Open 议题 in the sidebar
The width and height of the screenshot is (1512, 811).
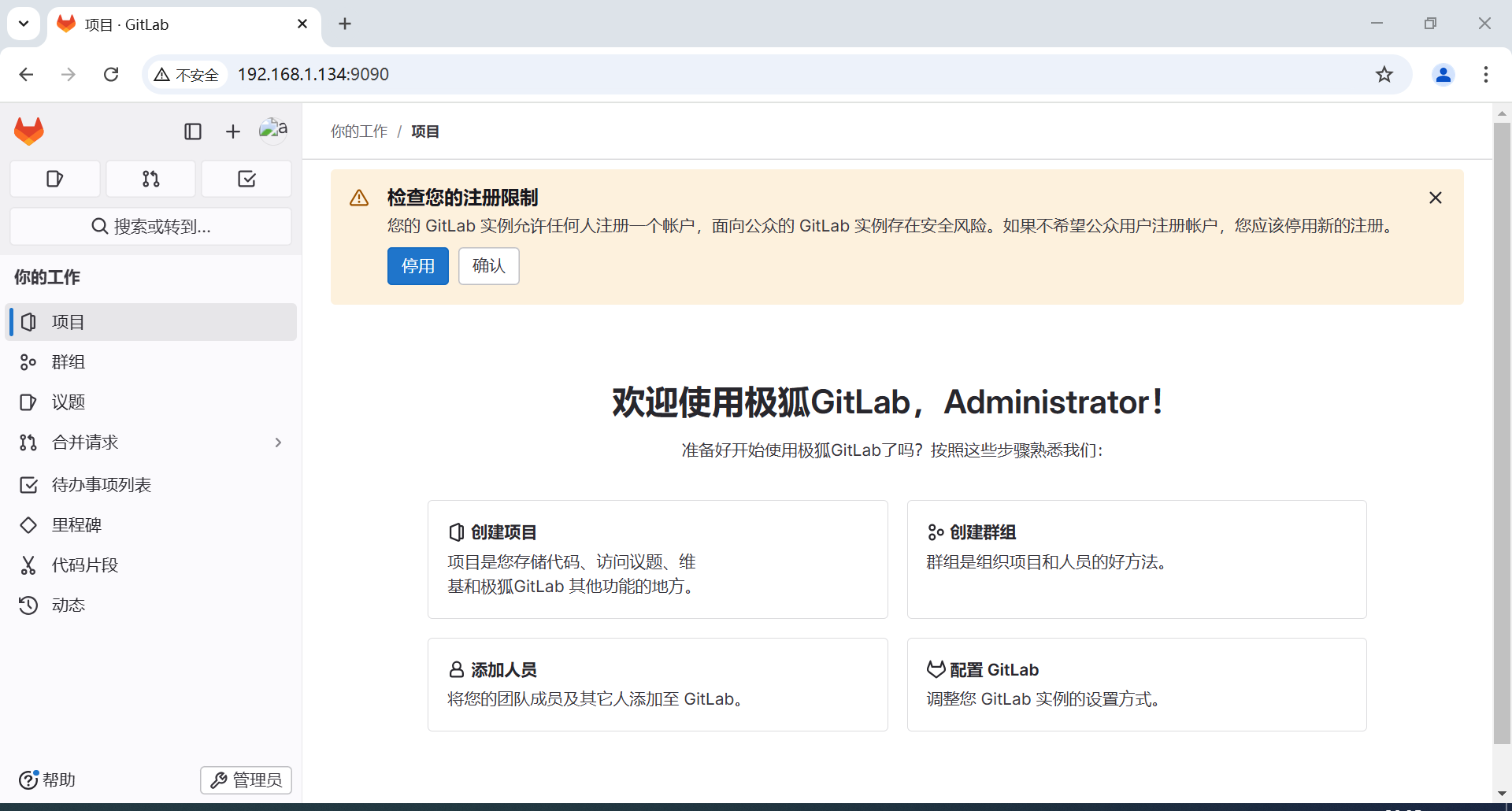pyautogui.click(x=151, y=402)
